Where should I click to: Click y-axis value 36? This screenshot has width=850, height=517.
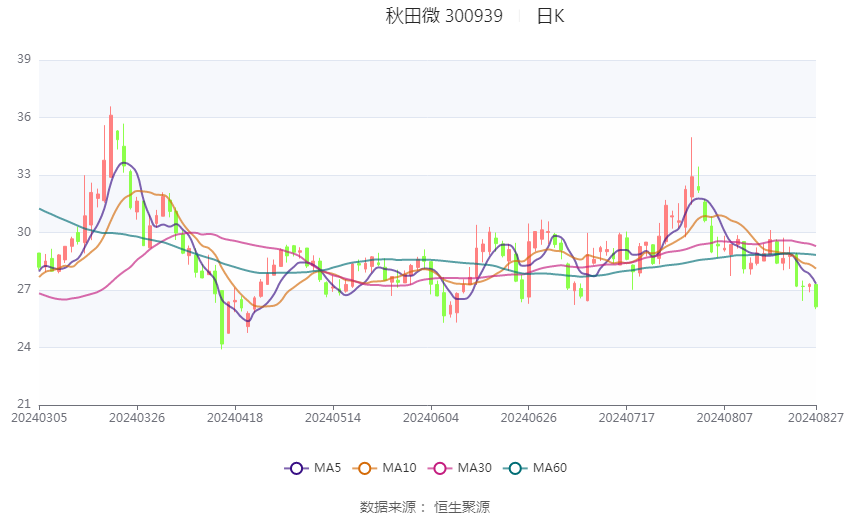coord(24,117)
